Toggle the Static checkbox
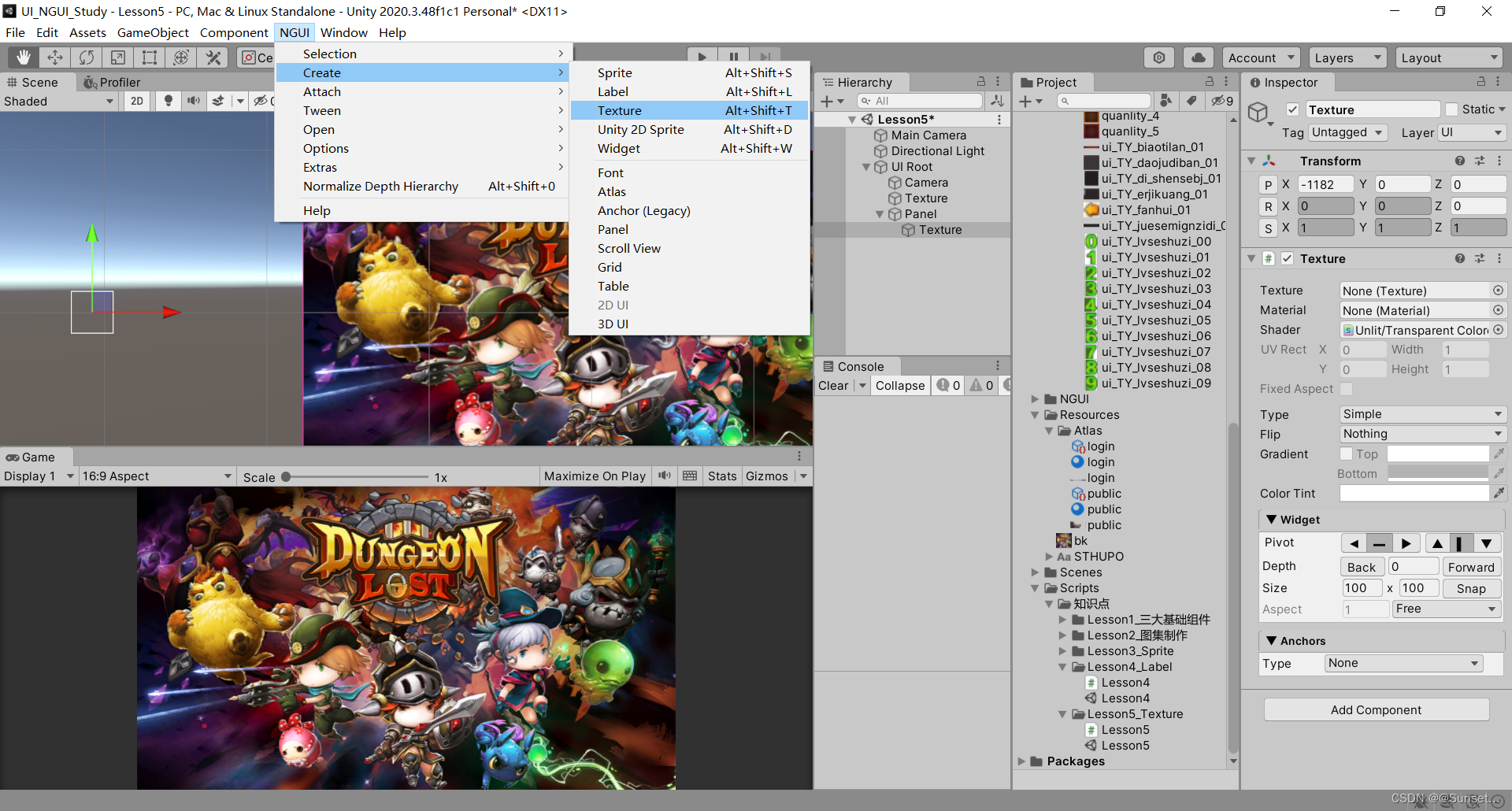1512x811 pixels. [1452, 109]
